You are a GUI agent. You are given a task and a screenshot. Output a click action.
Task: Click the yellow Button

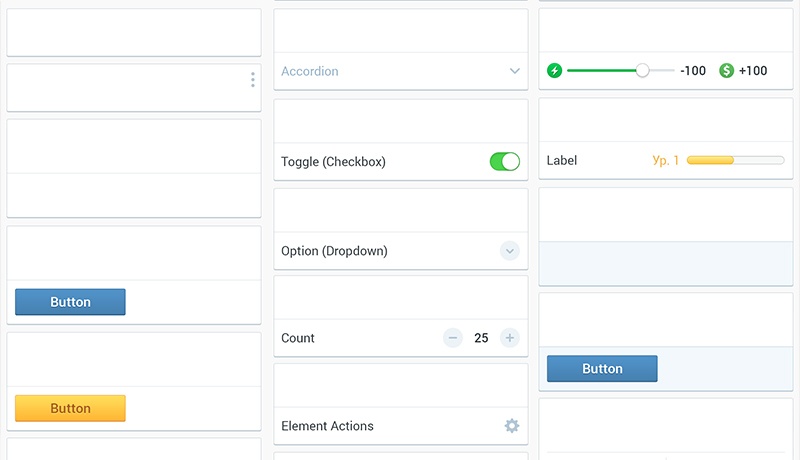click(x=70, y=408)
